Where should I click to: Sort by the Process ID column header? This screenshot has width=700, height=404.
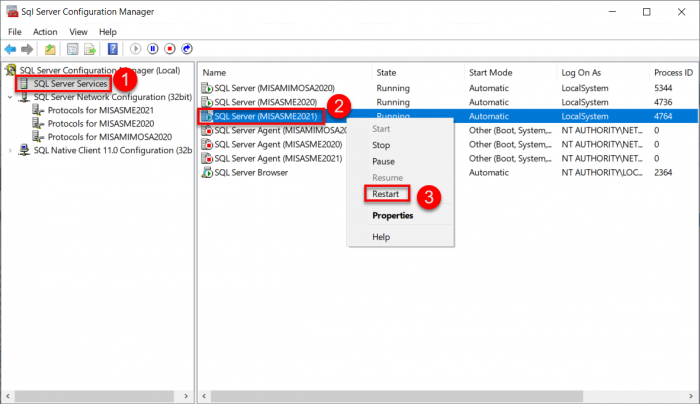pyautogui.click(x=673, y=72)
